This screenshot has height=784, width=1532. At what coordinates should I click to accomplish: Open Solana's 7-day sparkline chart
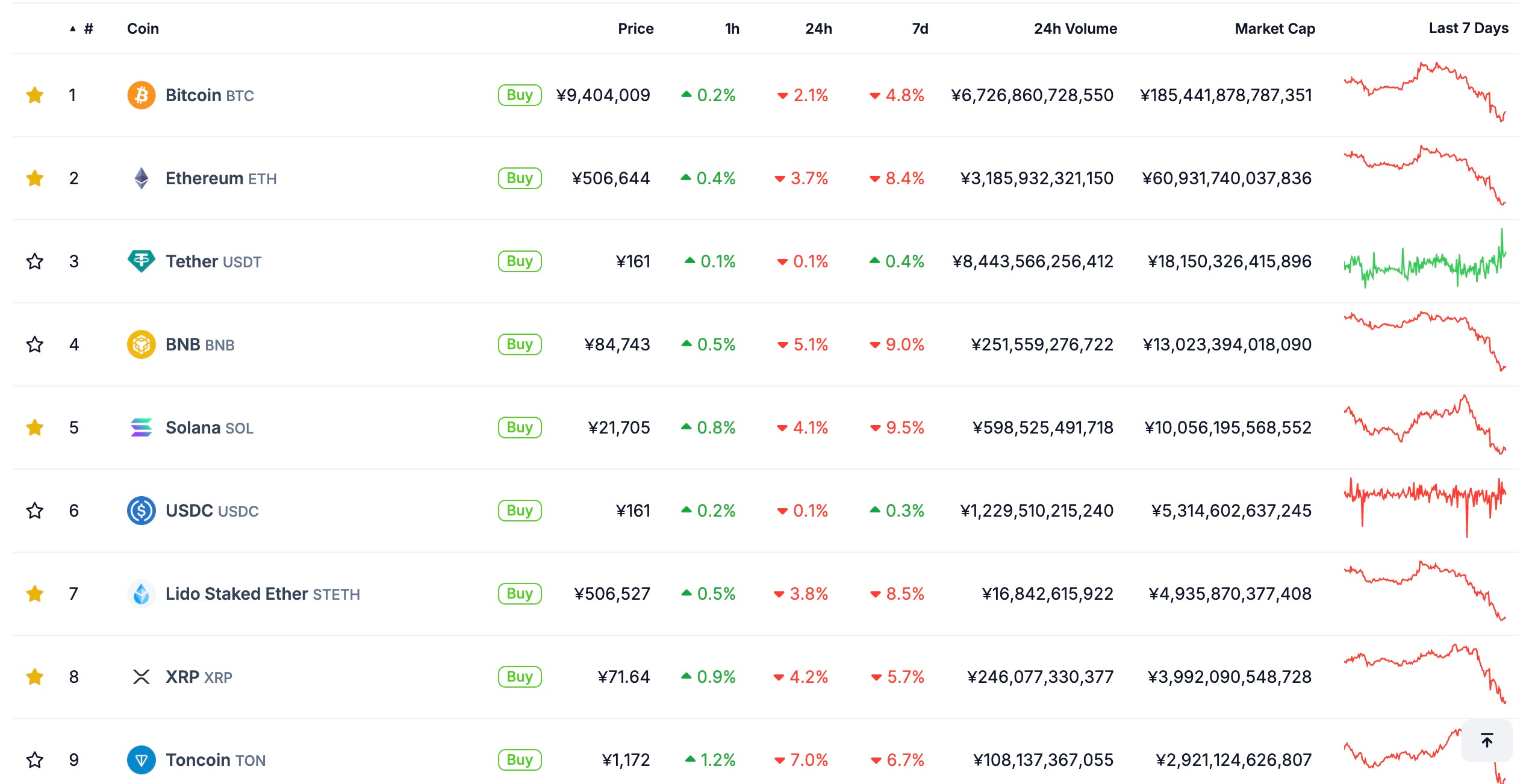point(1425,425)
